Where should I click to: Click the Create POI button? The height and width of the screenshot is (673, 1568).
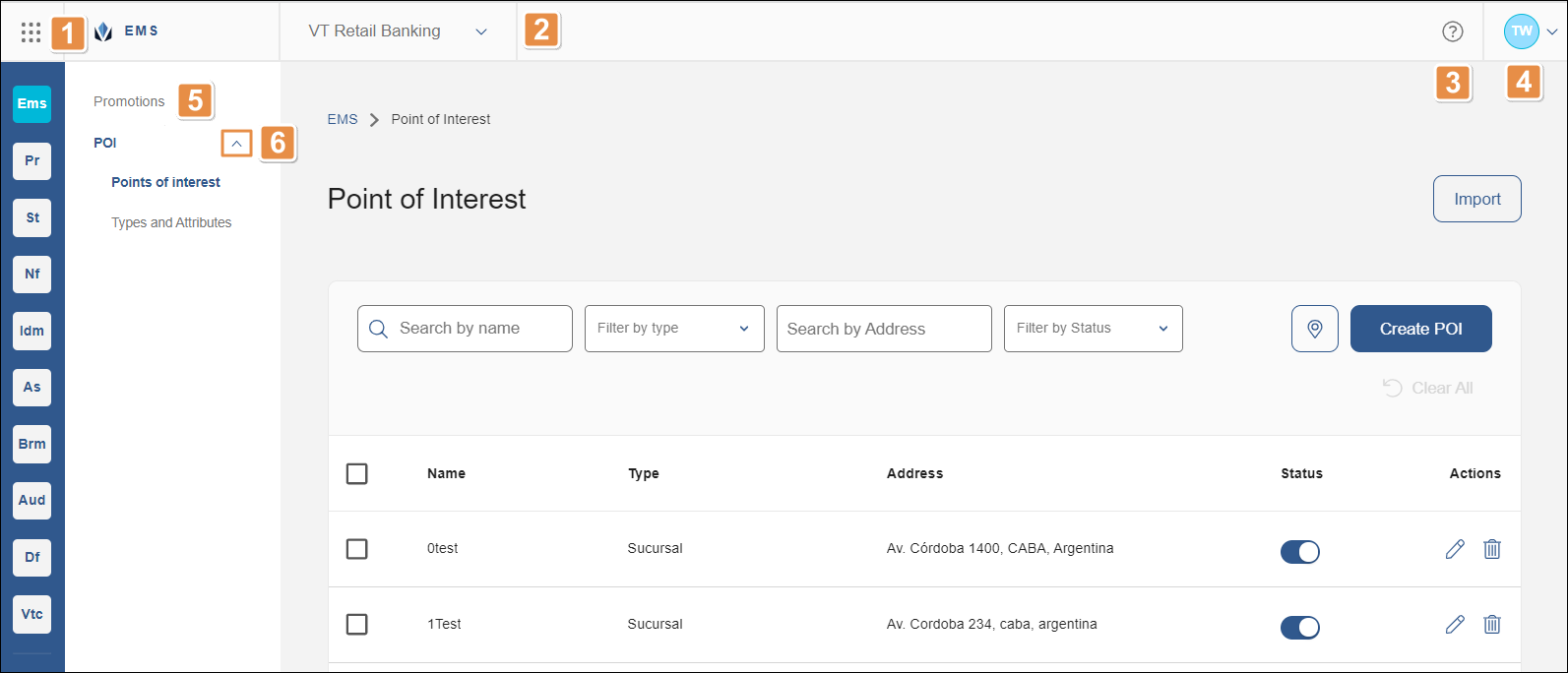point(1420,329)
